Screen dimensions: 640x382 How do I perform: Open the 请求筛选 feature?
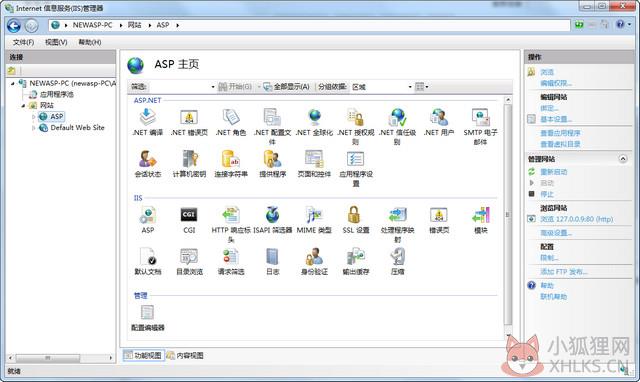231,261
